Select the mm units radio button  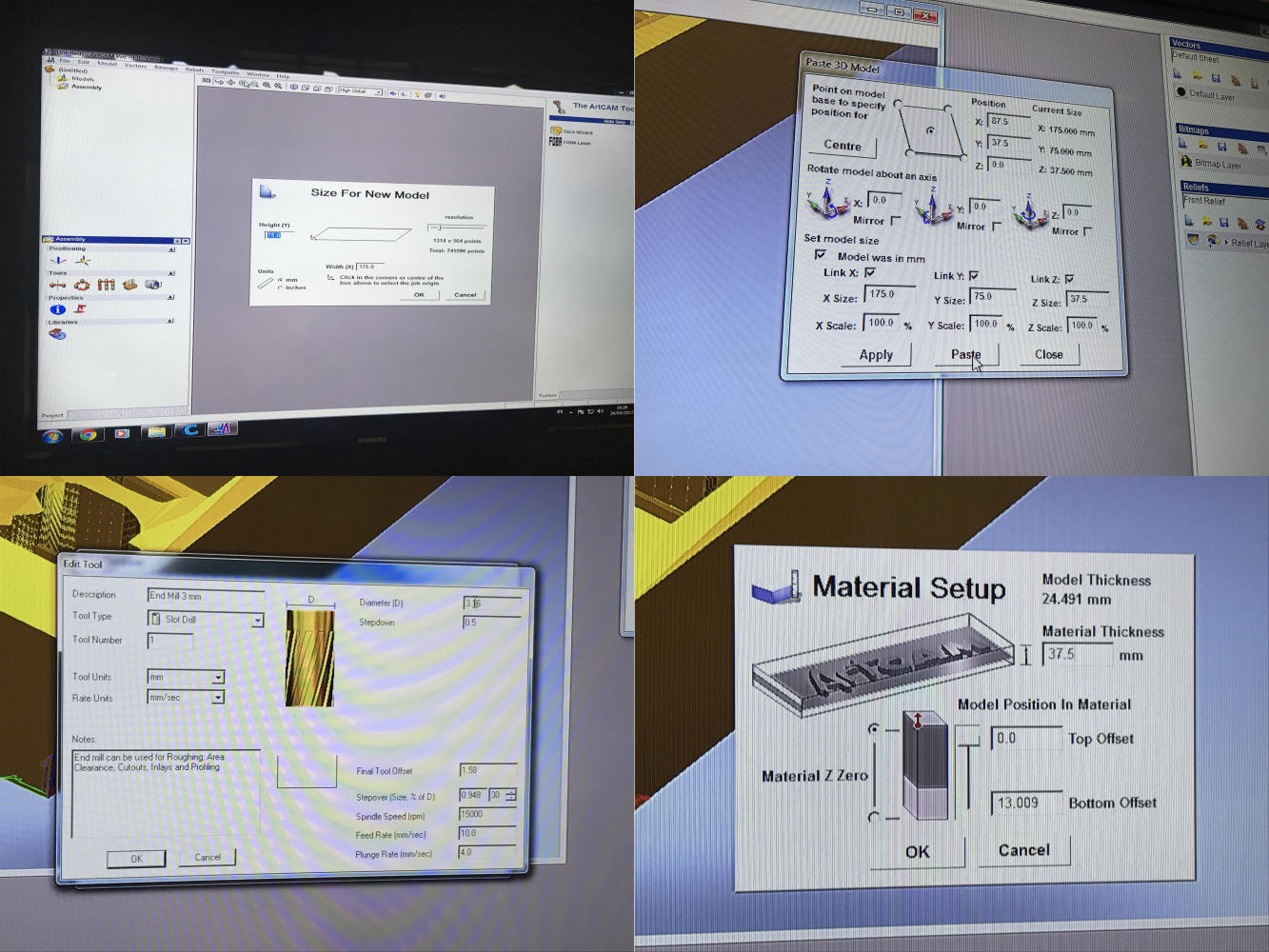pyautogui.click(x=280, y=280)
